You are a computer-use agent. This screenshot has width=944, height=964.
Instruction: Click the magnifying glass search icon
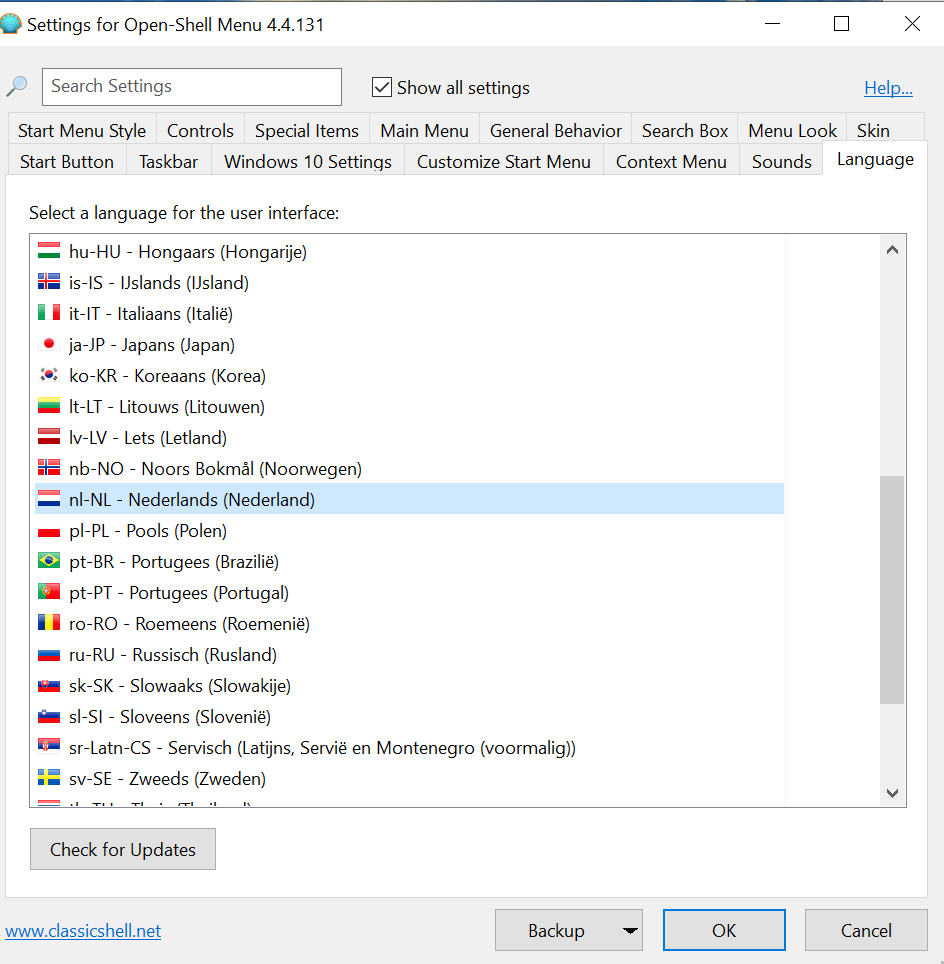(17, 86)
